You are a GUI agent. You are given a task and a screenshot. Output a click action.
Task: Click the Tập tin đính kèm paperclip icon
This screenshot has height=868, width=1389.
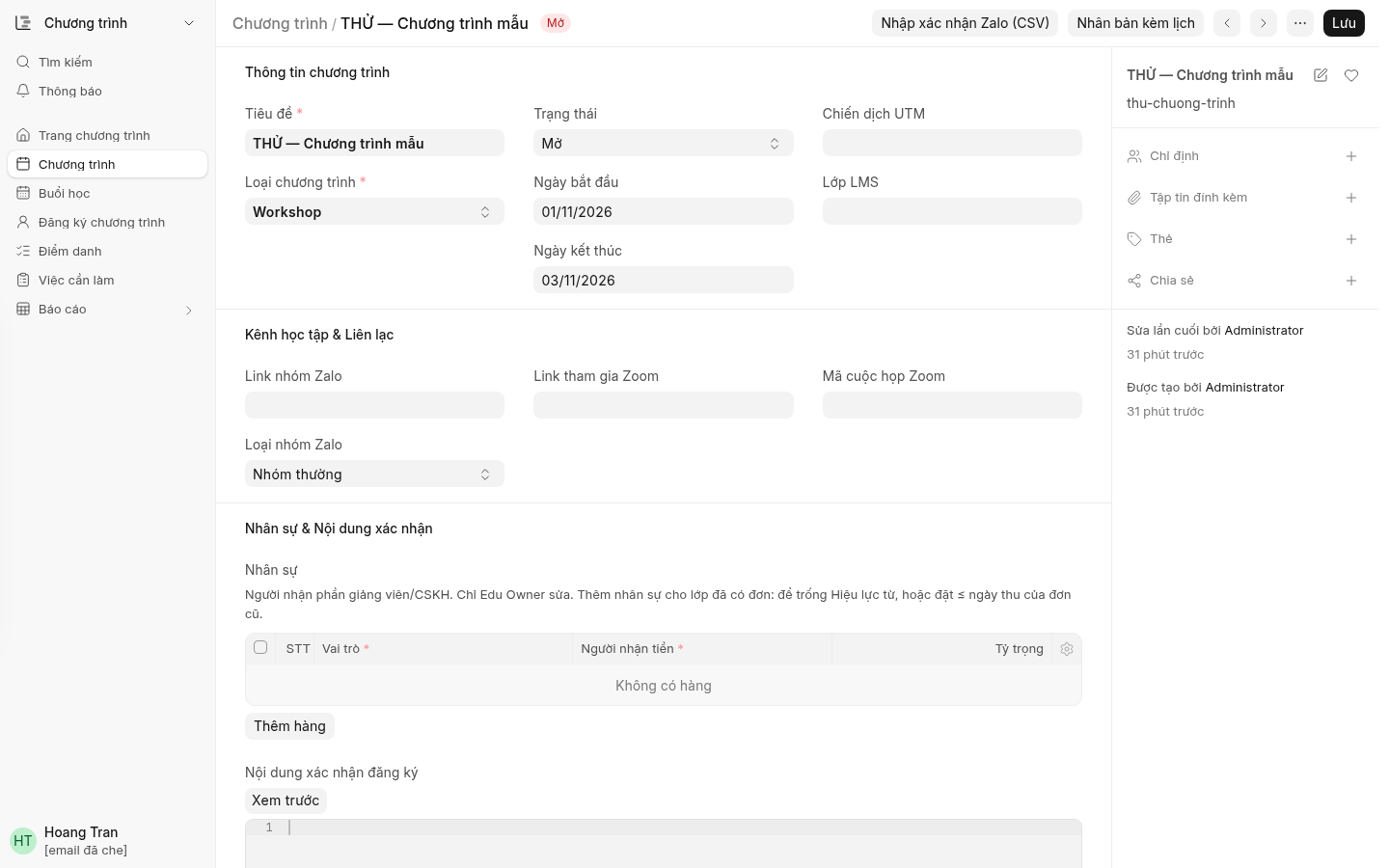click(1134, 198)
